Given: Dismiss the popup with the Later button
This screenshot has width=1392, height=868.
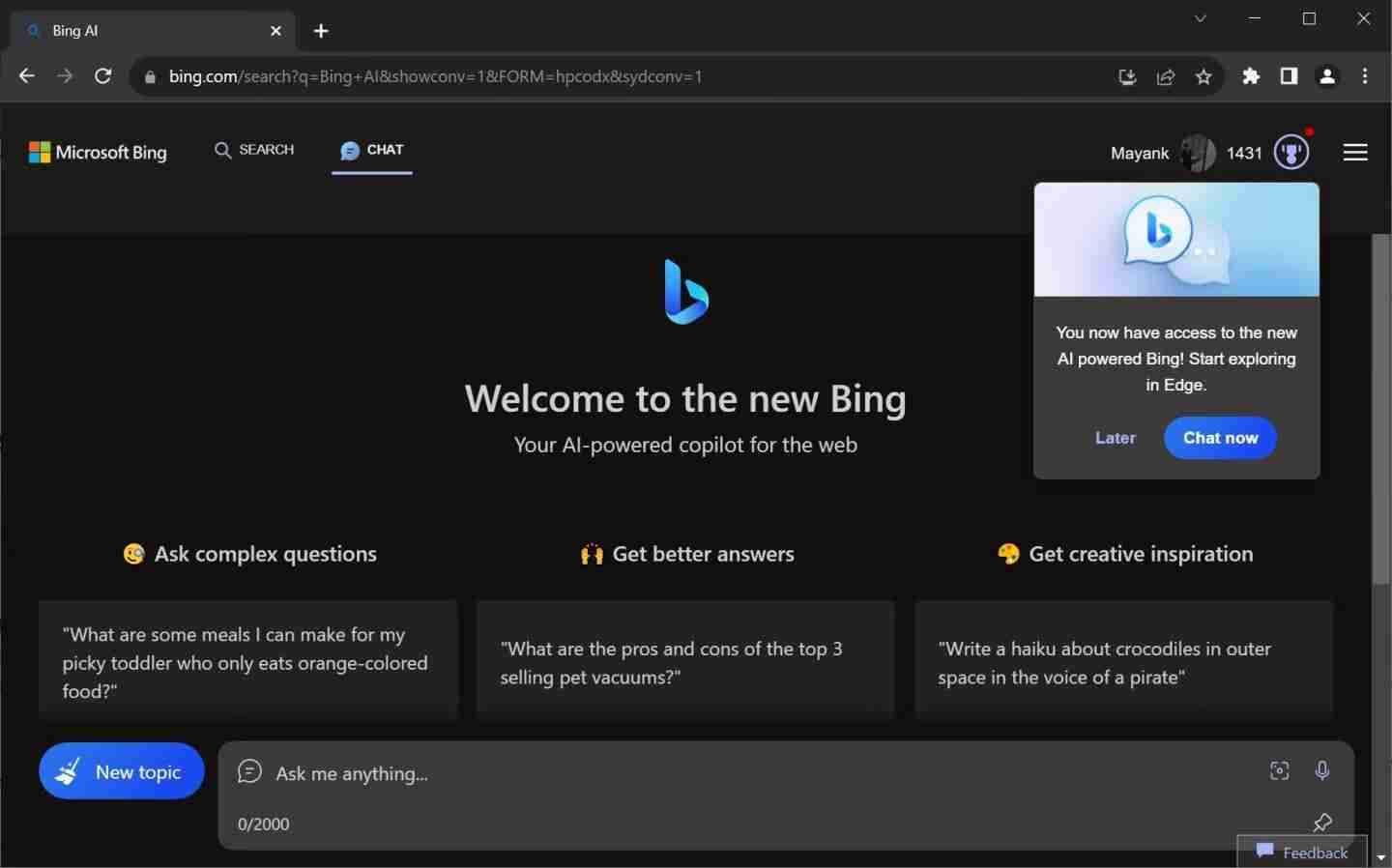Looking at the screenshot, I should coord(1115,438).
